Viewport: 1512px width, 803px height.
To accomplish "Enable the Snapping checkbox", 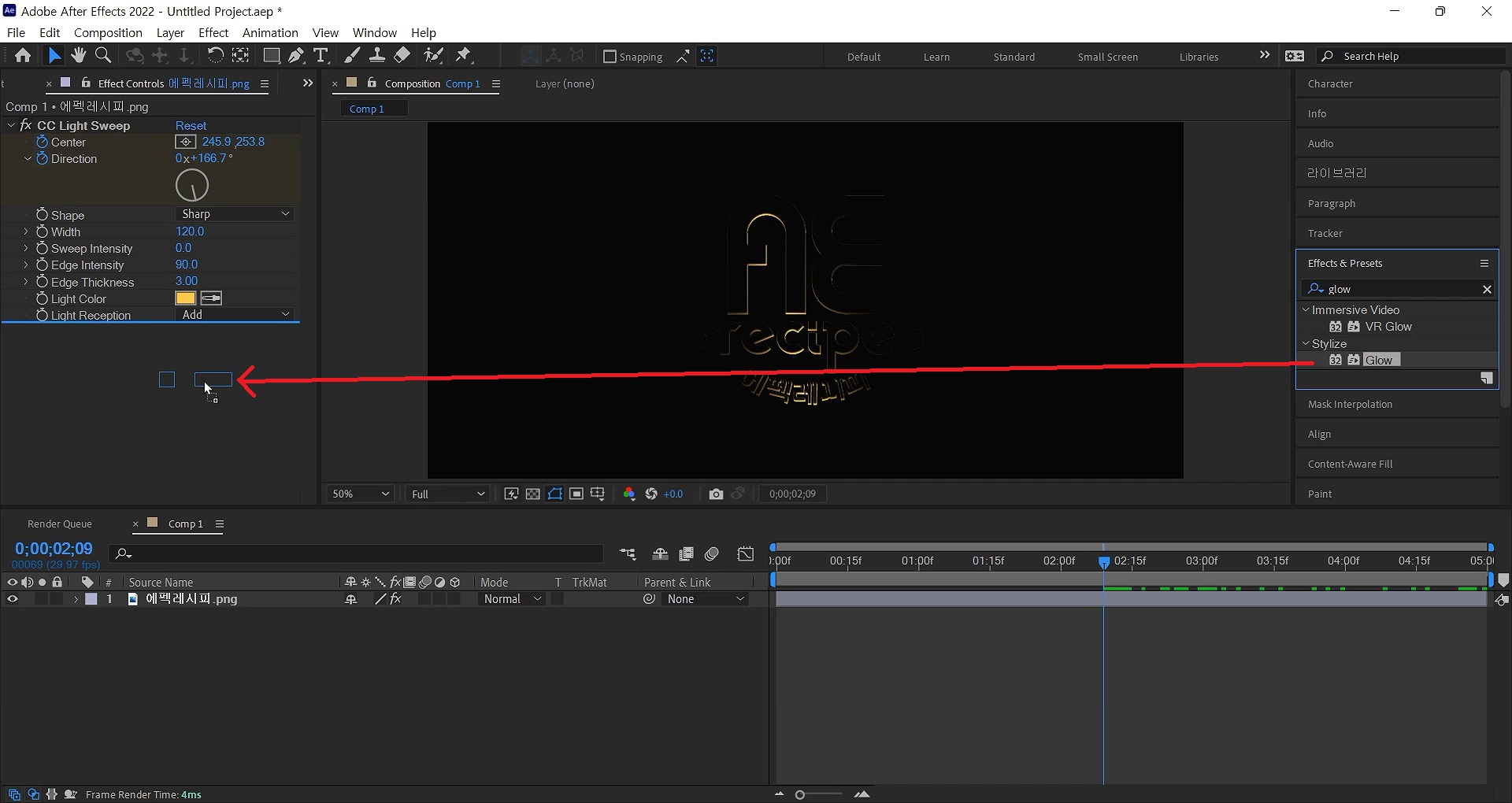I will point(610,57).
